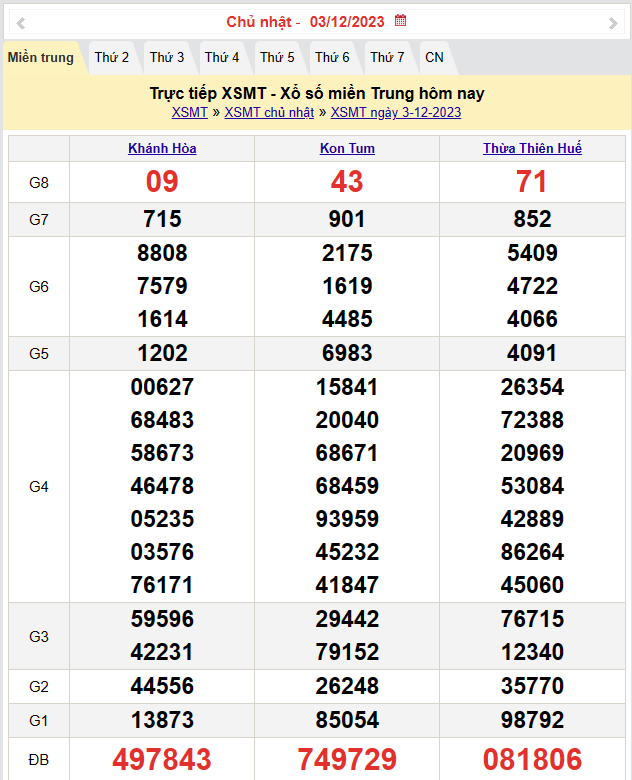Open the calendar date picker icon
This screenshot has height=780, width=632.
(401, 20)
